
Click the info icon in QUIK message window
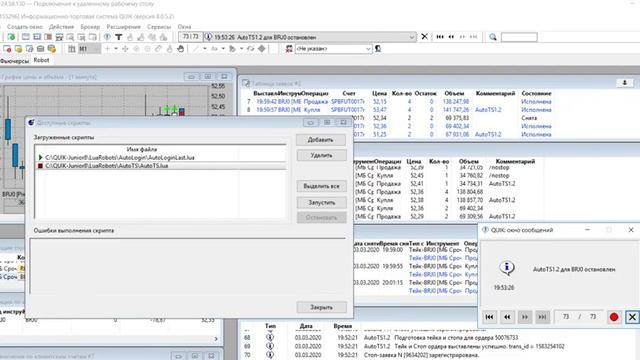click(x=507, y=267)
